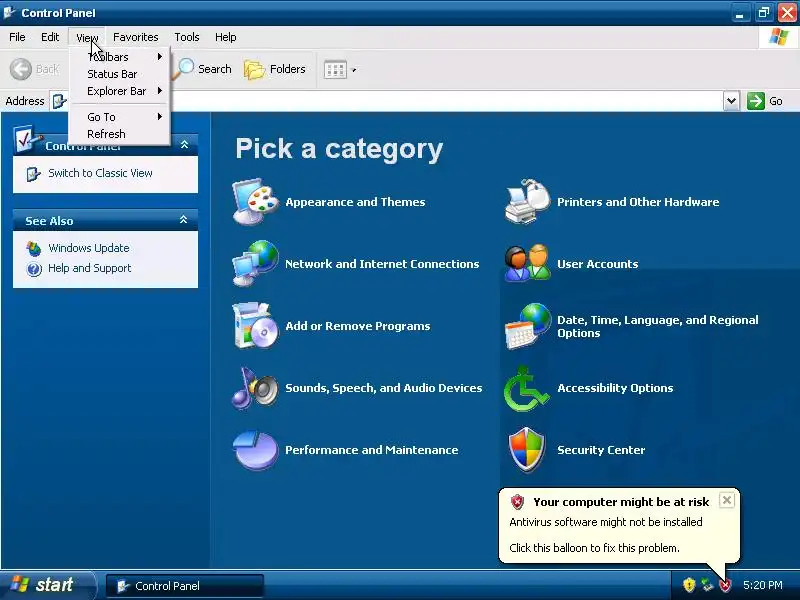Click the 5:20 PM taskbar clock
The width and height of the screenshot is (800, 600).
(x=763, y=585)
